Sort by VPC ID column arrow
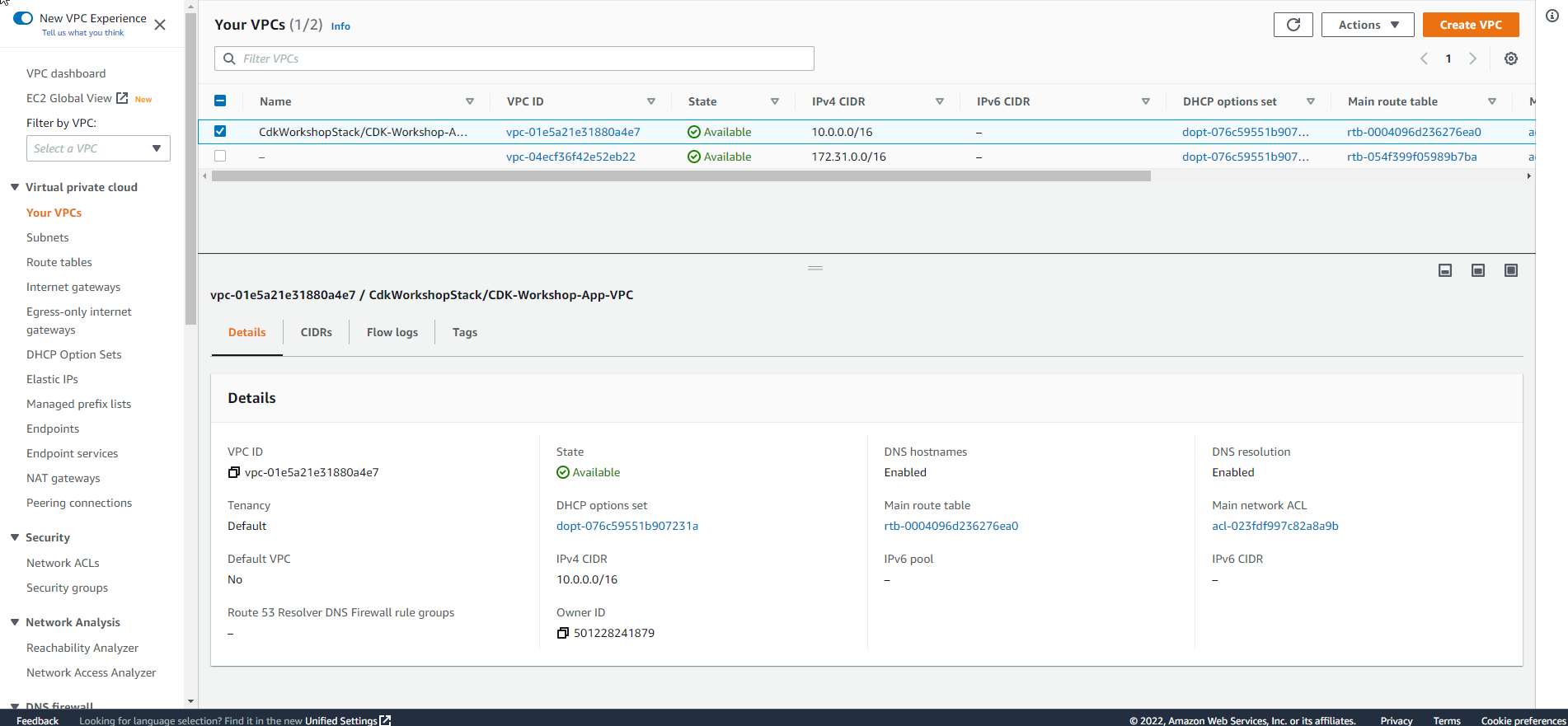The image size is (1568, 726). pyautogui.click(x=651, y=101)
